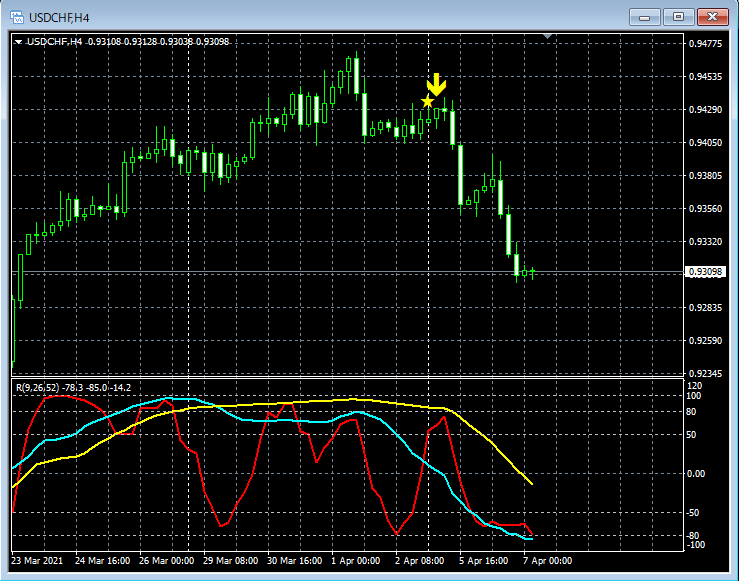Click the OHLC header text 0.93108 0.93128
This screenshot has height=581, width=739.
pos(123,41)
